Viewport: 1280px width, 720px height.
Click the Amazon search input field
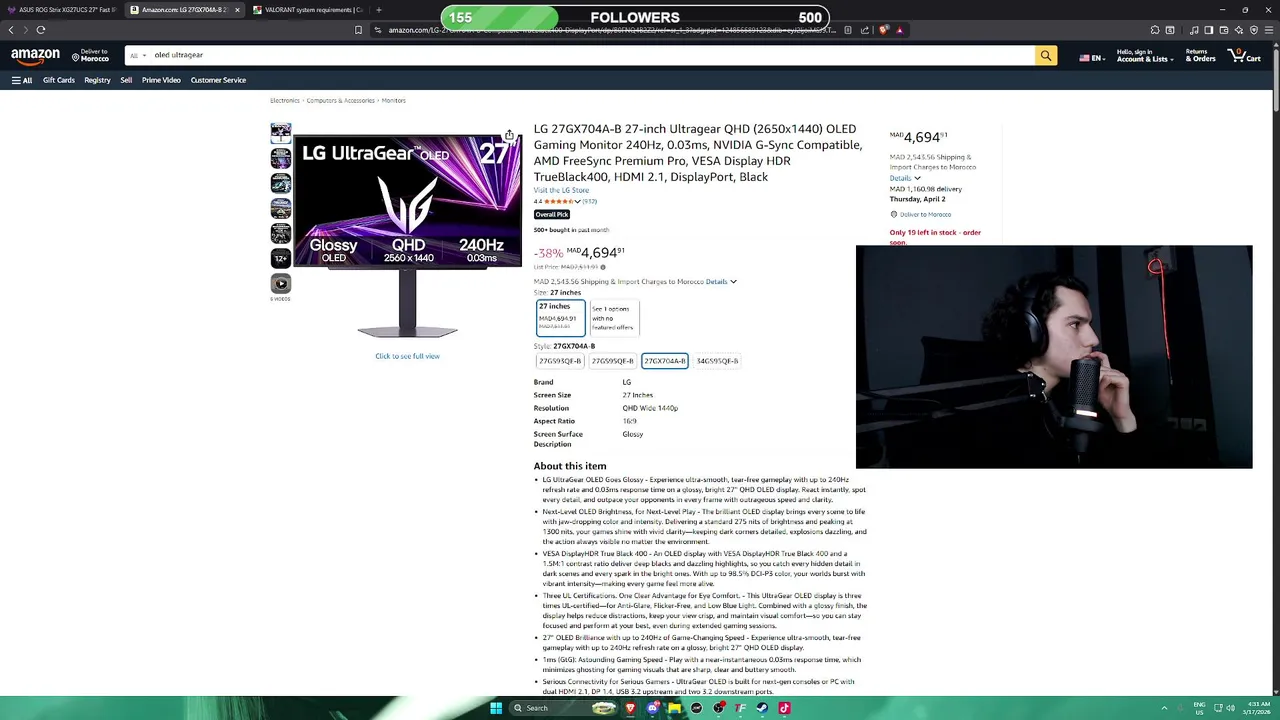tap(592, 56)
